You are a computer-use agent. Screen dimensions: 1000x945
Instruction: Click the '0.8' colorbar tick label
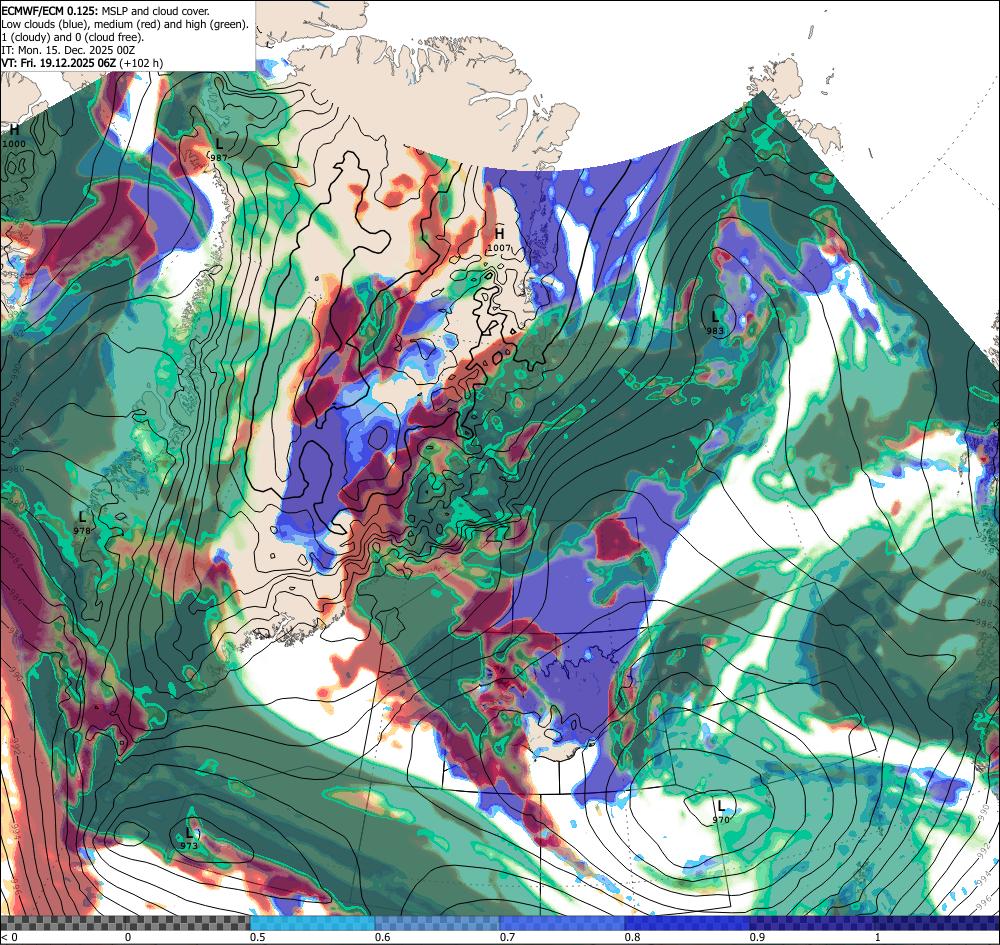tap(633, 937)
